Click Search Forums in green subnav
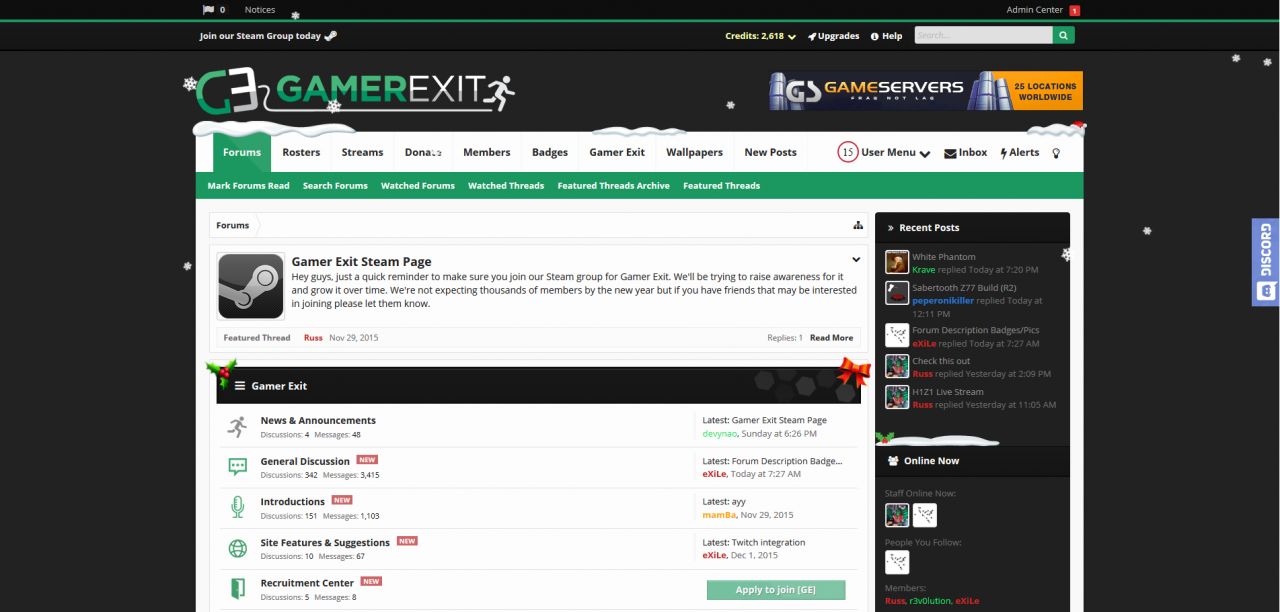Viewport: 1280px width, 612px height. 335,186
